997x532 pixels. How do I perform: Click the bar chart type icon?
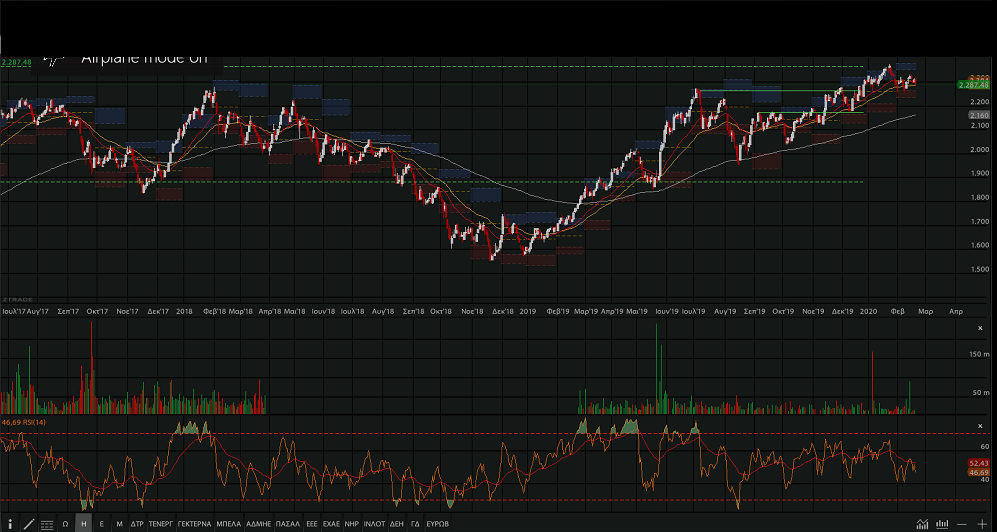tap(942, 524)
